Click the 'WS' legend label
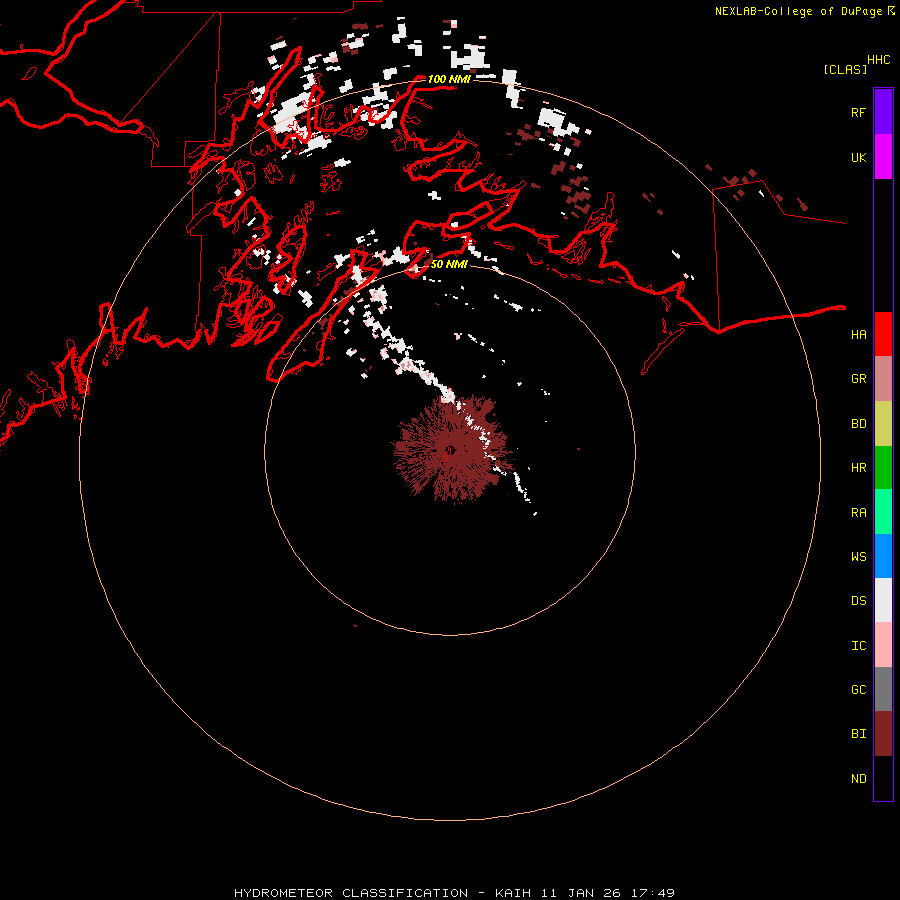The height and width of the screenshot is (900, 900). 858,557
